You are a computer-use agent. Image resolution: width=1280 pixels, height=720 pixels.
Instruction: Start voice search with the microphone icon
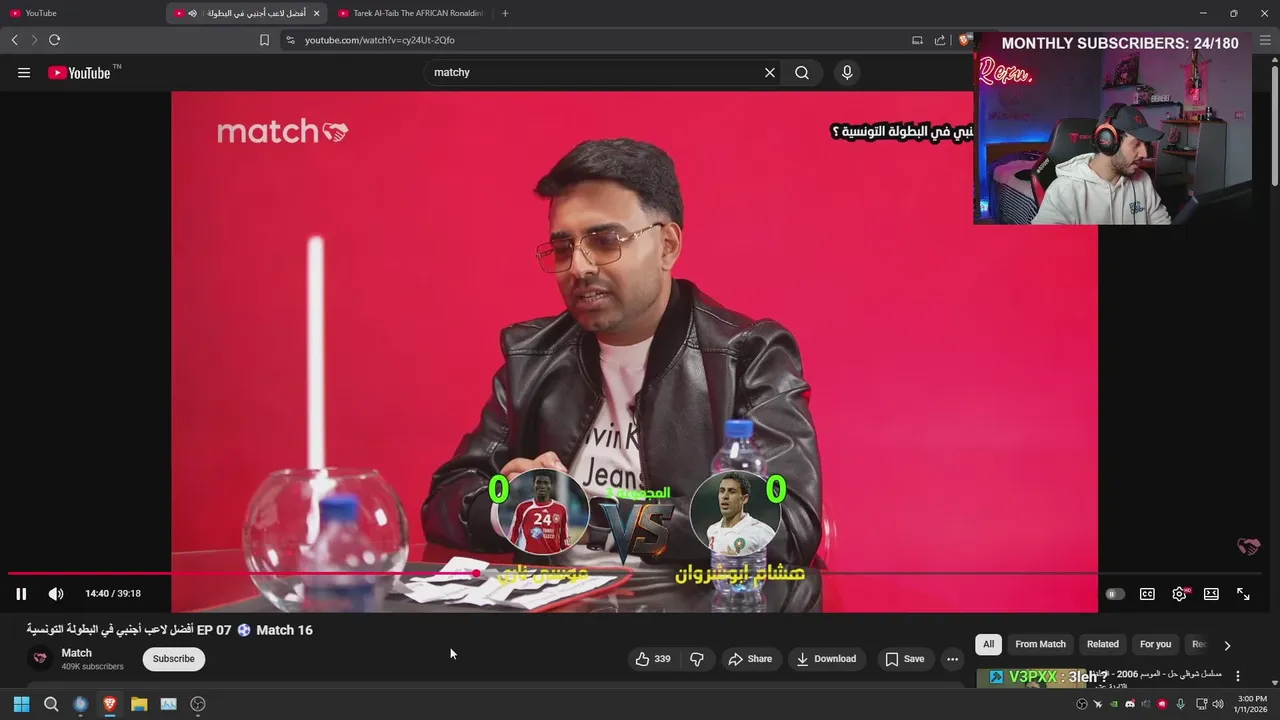847,73
